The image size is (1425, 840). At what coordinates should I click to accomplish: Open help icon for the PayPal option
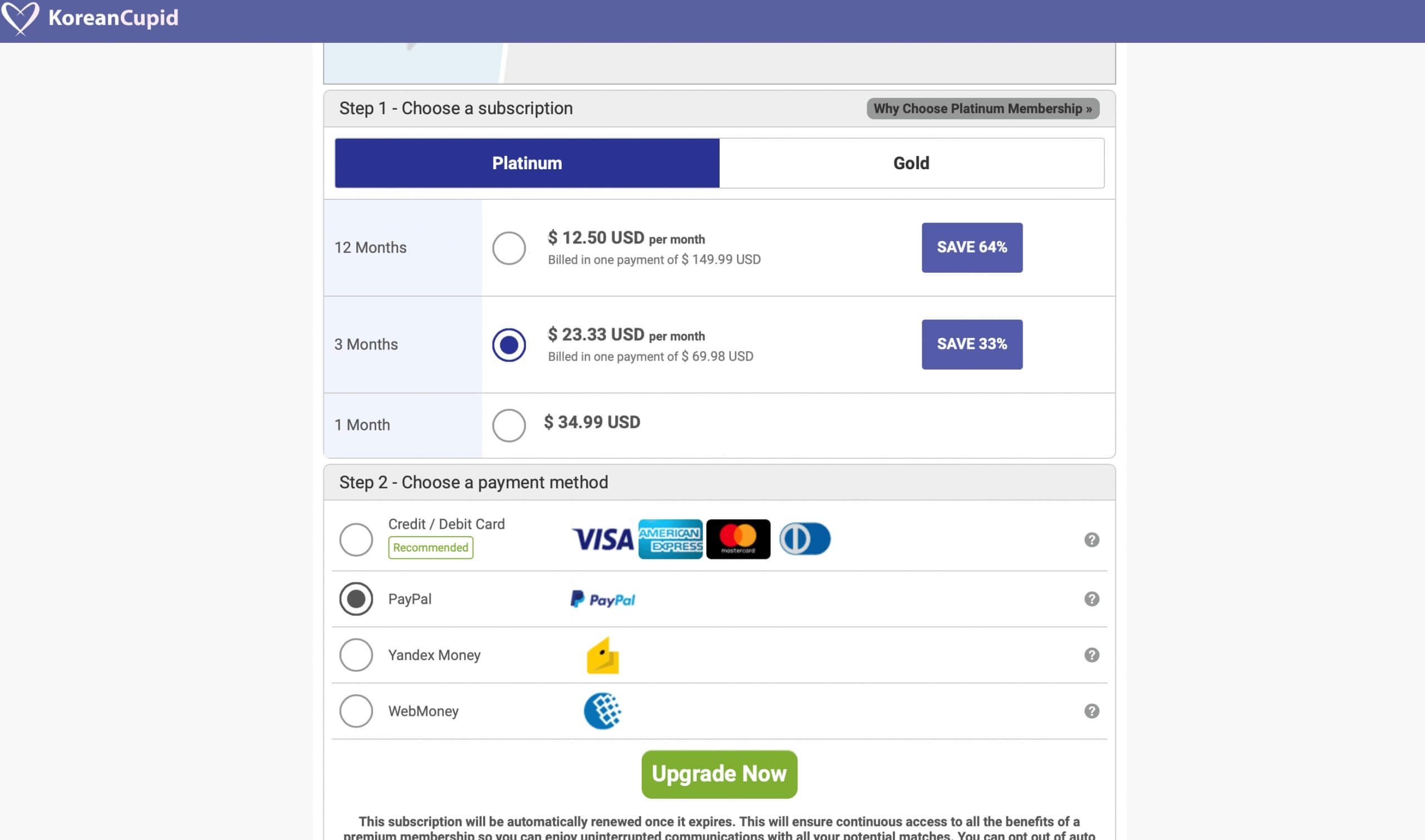tap(1092, 599)
